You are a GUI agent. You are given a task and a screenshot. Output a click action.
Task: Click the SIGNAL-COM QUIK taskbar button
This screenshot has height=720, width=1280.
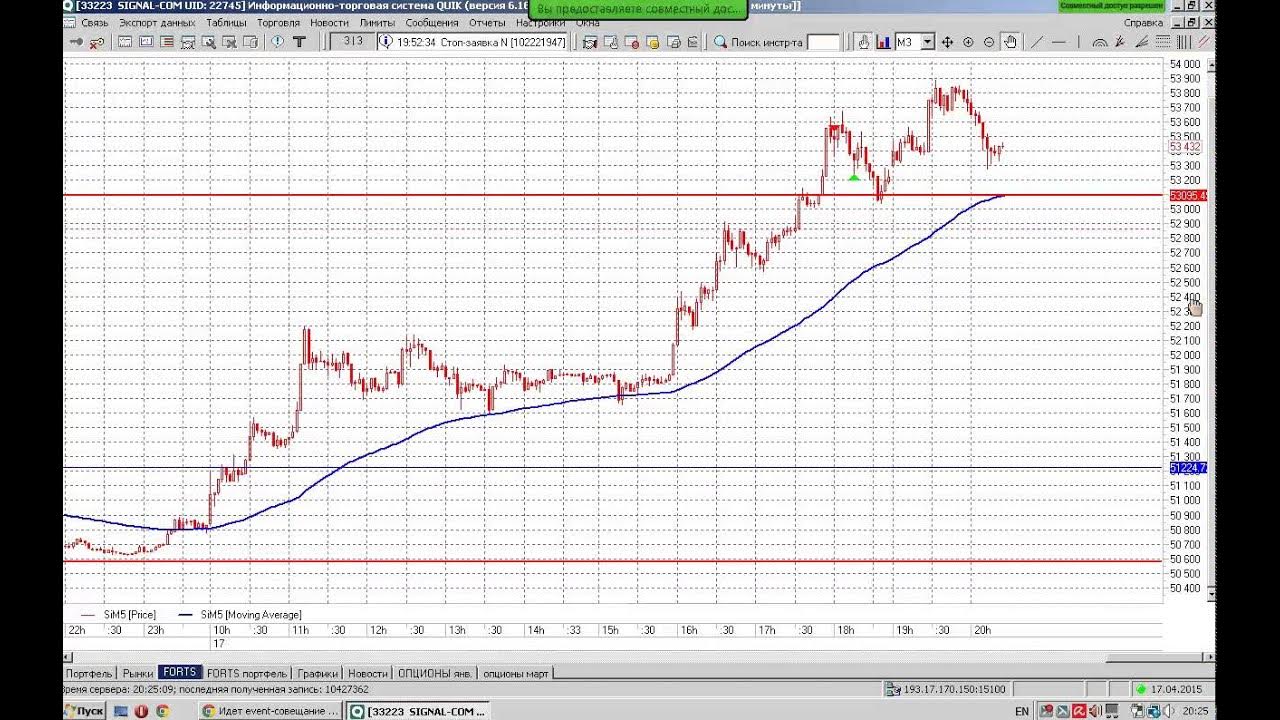point(416,711)
